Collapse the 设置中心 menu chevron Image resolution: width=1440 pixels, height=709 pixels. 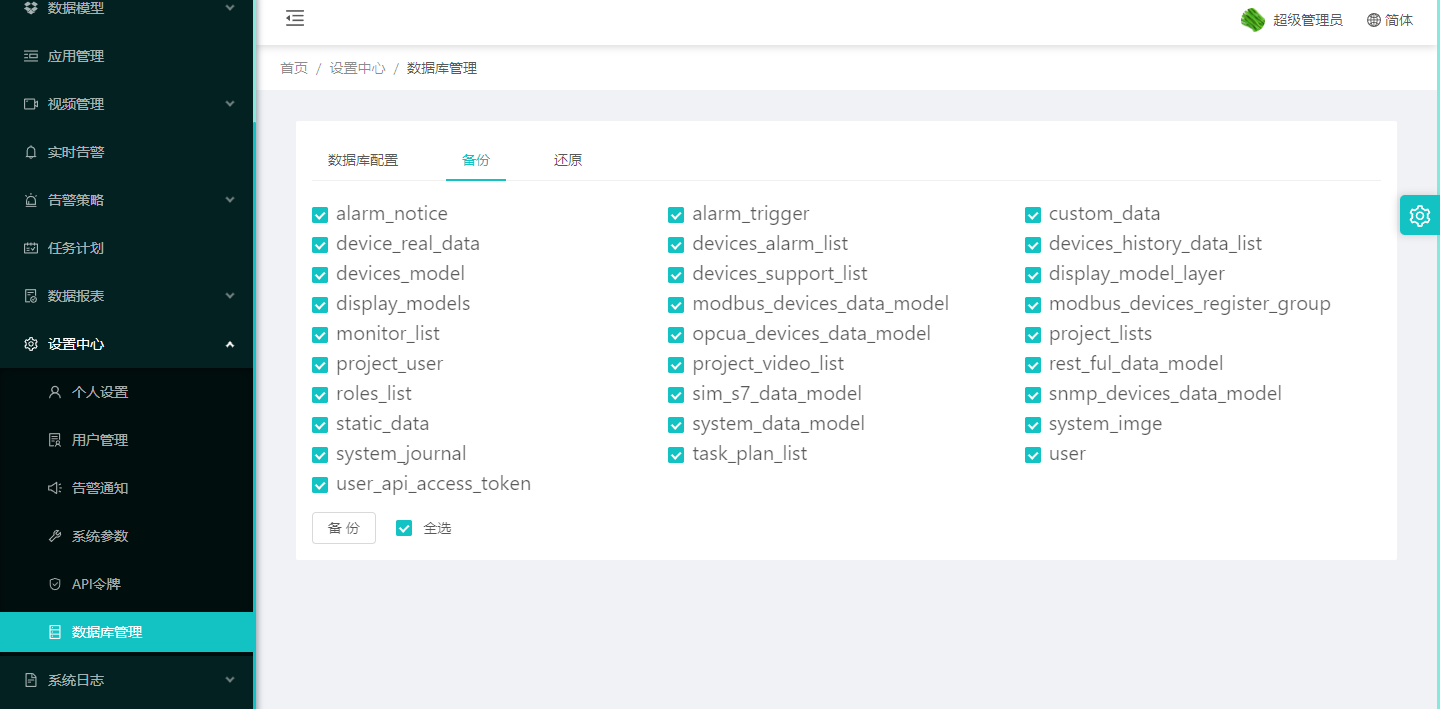point(229,344)
